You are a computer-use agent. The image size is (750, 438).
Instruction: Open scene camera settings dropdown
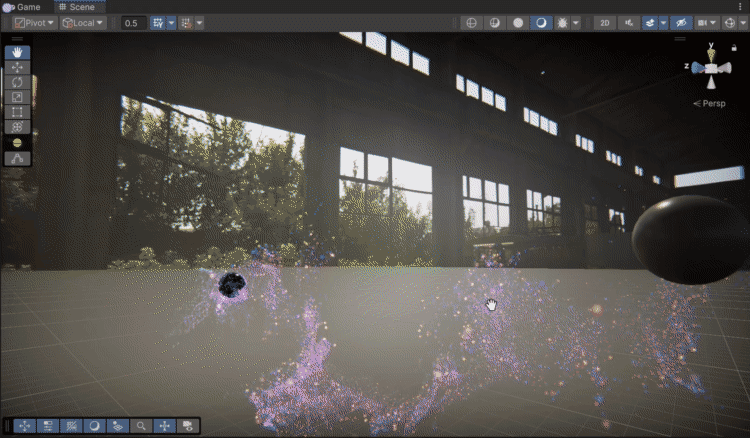[x=706, y=22]
